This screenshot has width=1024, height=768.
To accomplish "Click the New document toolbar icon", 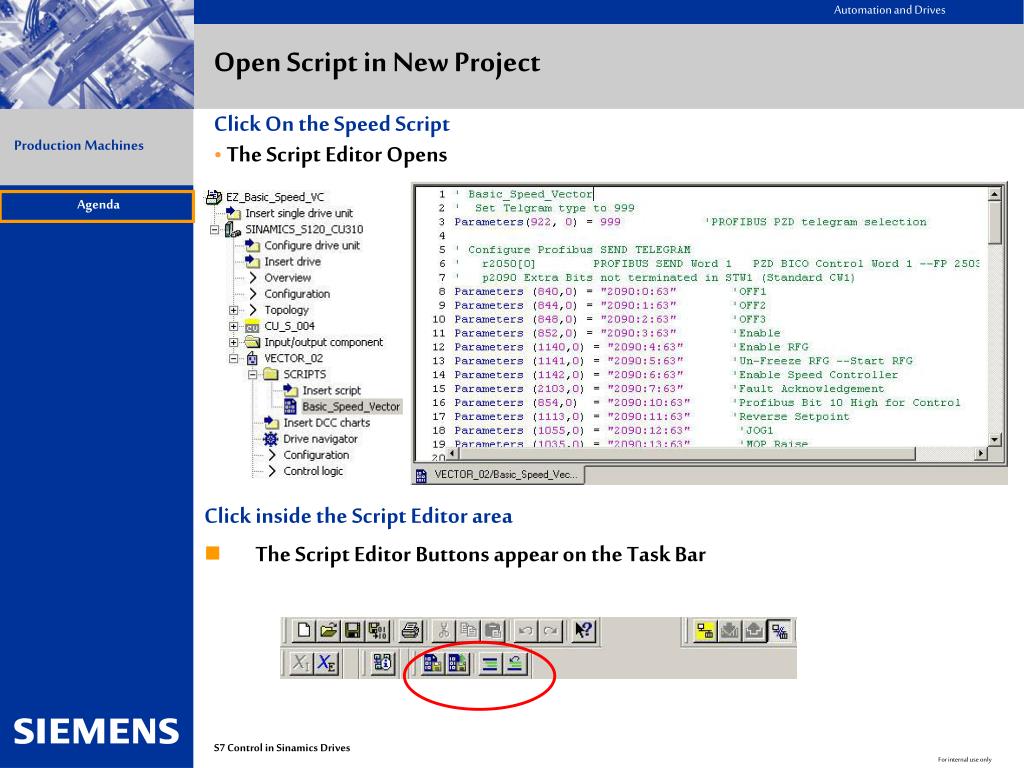I will click(x=304, y=630).
